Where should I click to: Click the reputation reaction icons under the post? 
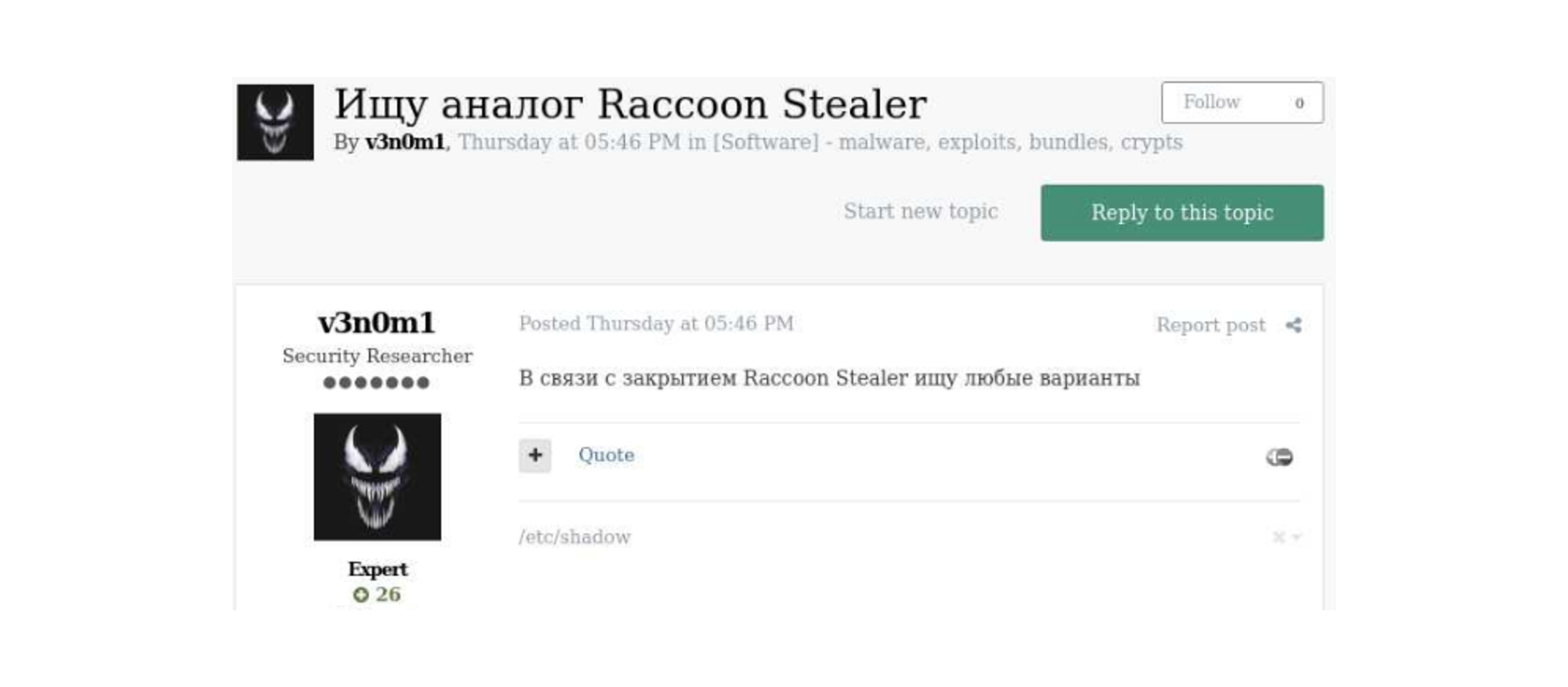click(1279, 456)
